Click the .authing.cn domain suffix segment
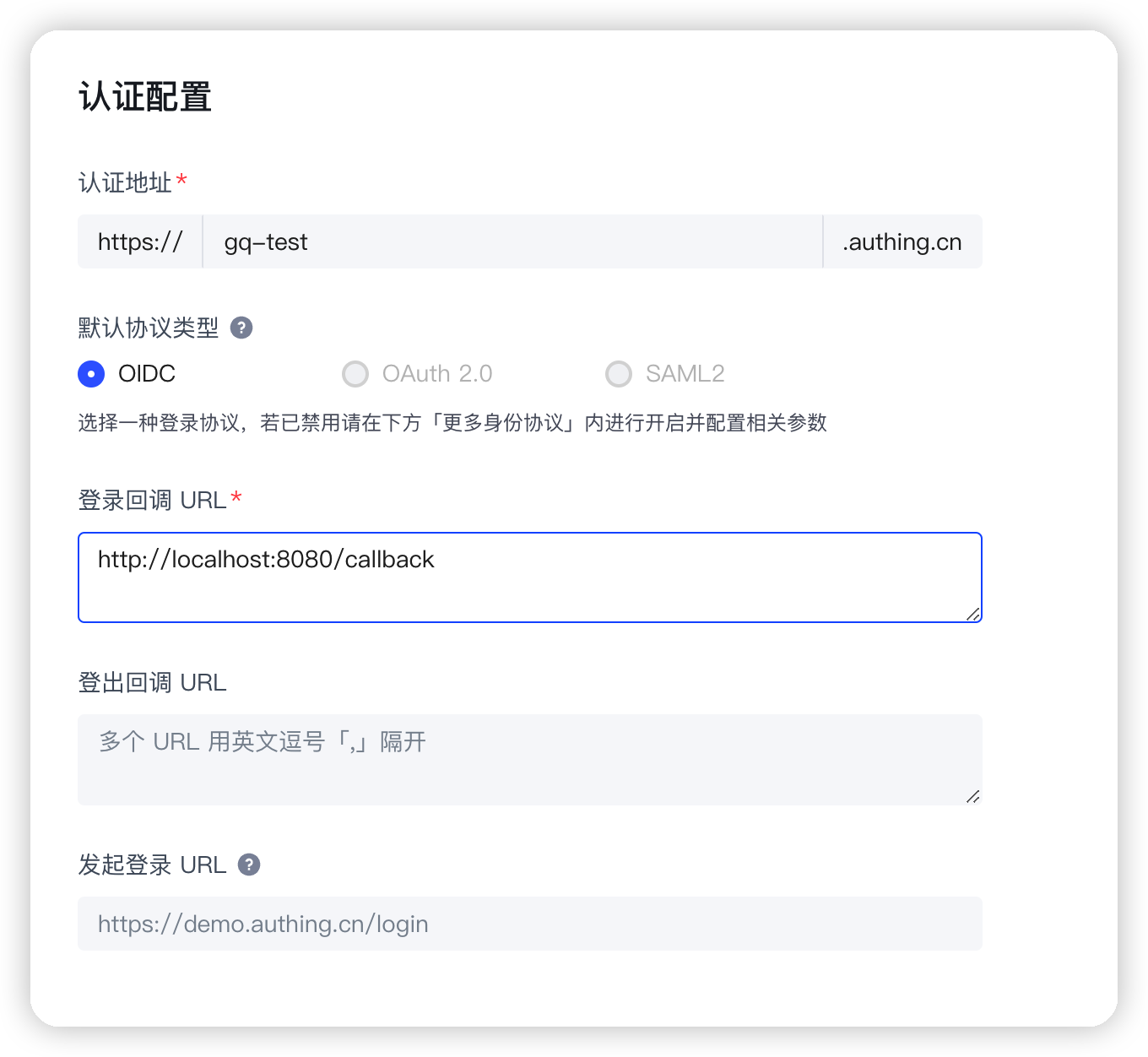1148x1057 pixels. (902, 241)
